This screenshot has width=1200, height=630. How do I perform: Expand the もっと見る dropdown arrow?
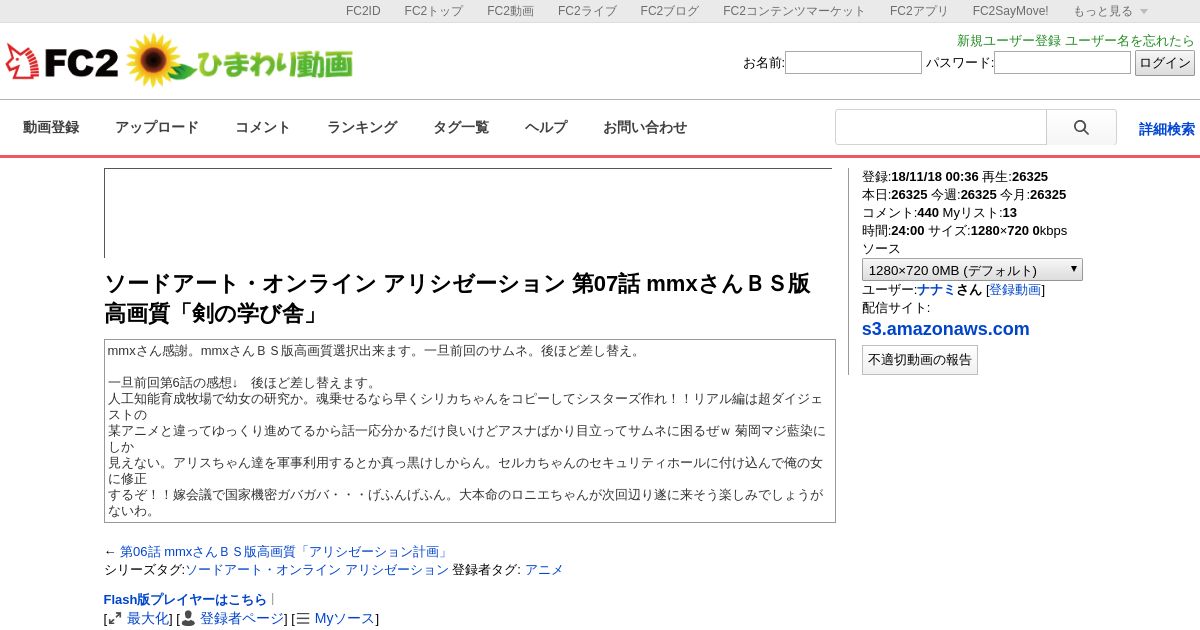(x=1144, y=11)
